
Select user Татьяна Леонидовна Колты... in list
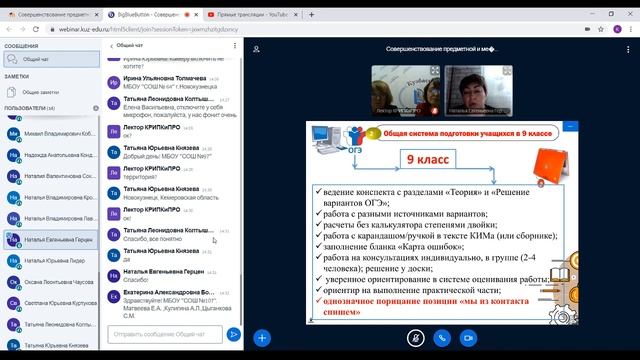pyautogui.click(x=51, y=324)
